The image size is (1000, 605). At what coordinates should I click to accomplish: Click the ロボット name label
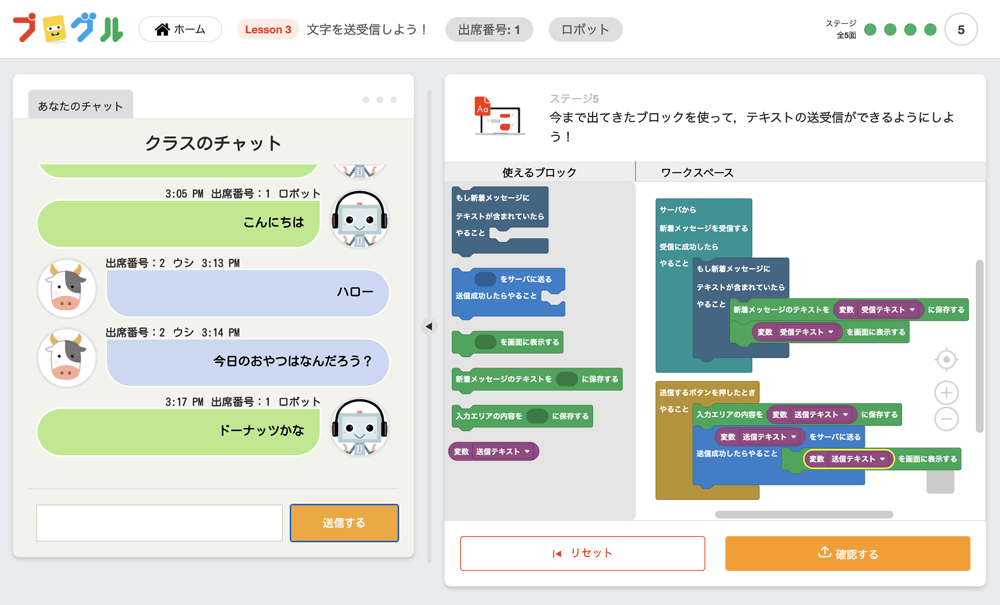(585, 29)
